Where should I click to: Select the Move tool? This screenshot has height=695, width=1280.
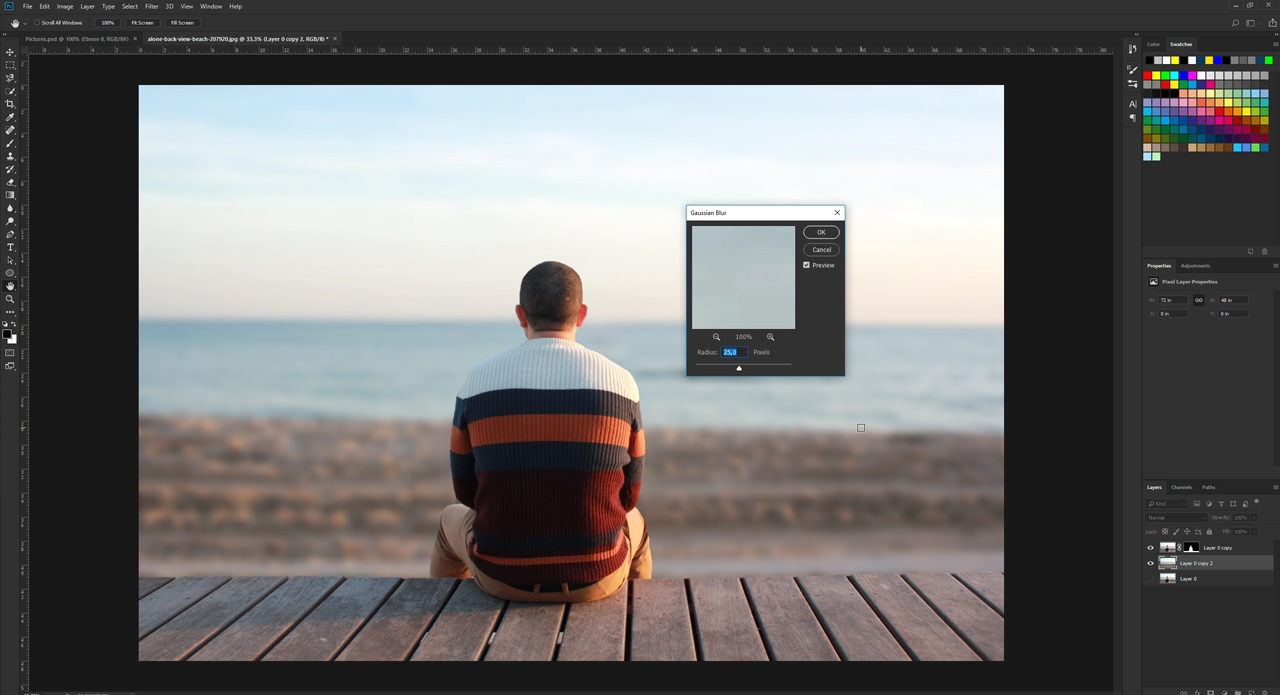[11, 52]
